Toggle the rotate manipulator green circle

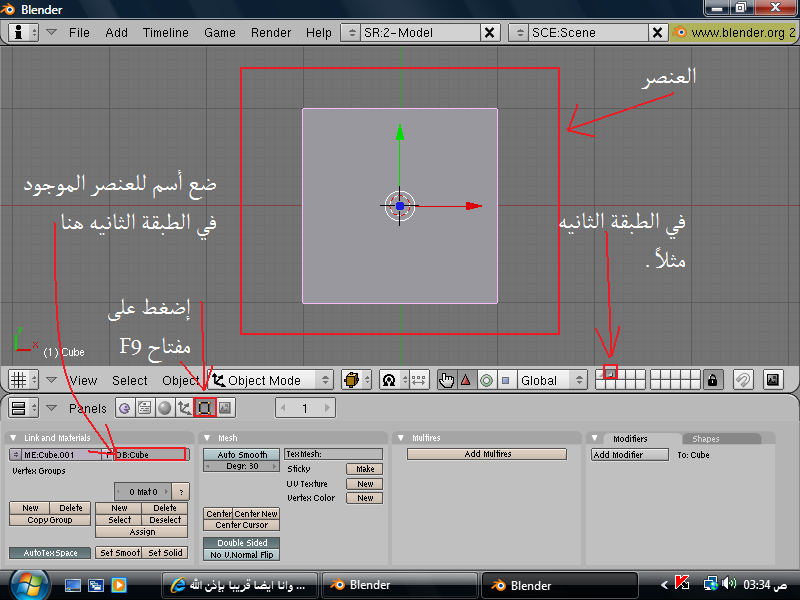[486, 380]
